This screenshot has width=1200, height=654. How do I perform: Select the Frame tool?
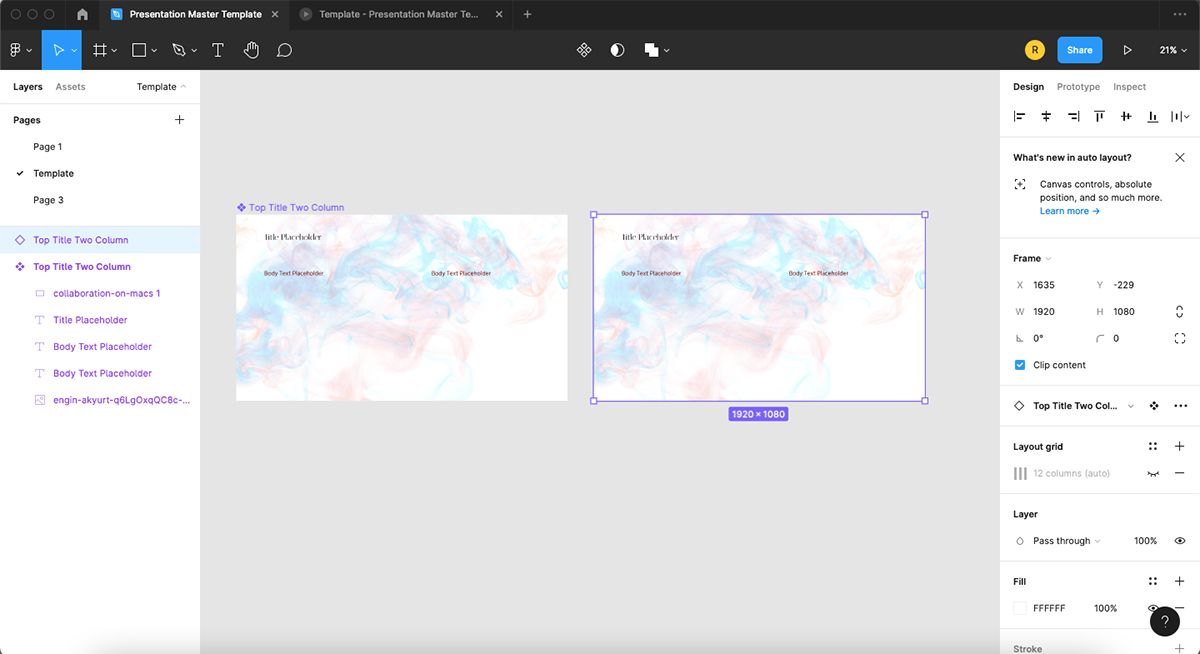[100, 49]
